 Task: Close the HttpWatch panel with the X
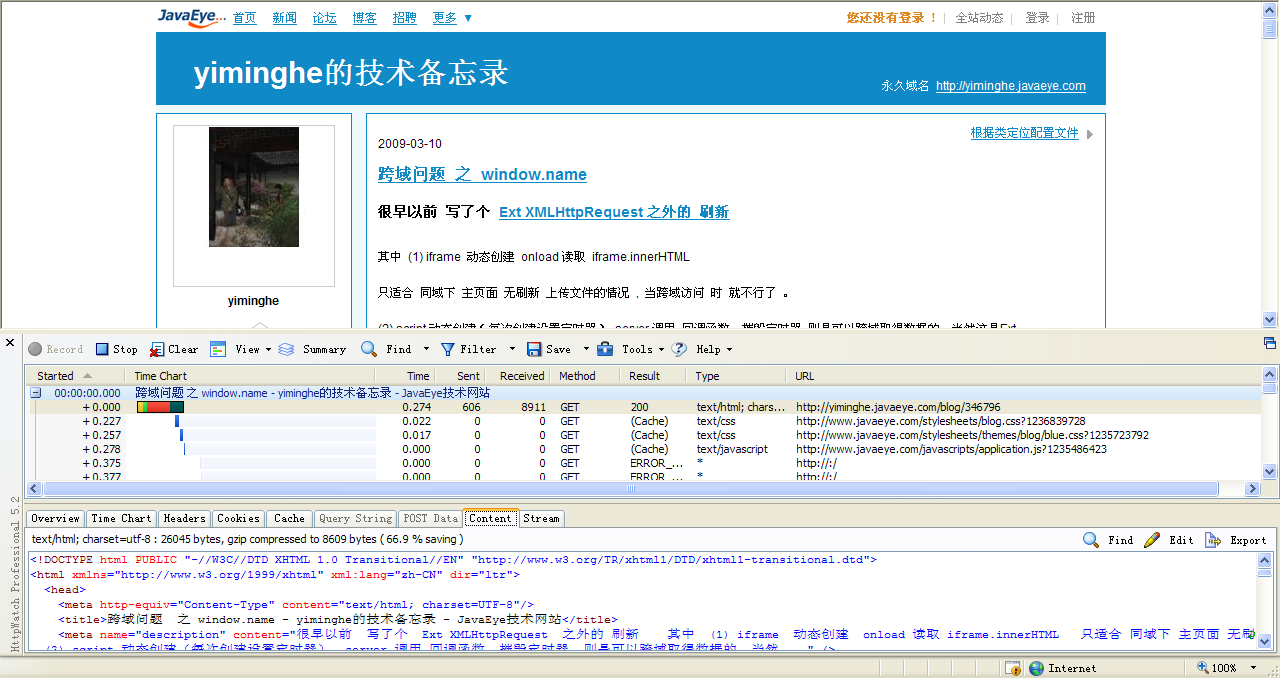[11, 342]
